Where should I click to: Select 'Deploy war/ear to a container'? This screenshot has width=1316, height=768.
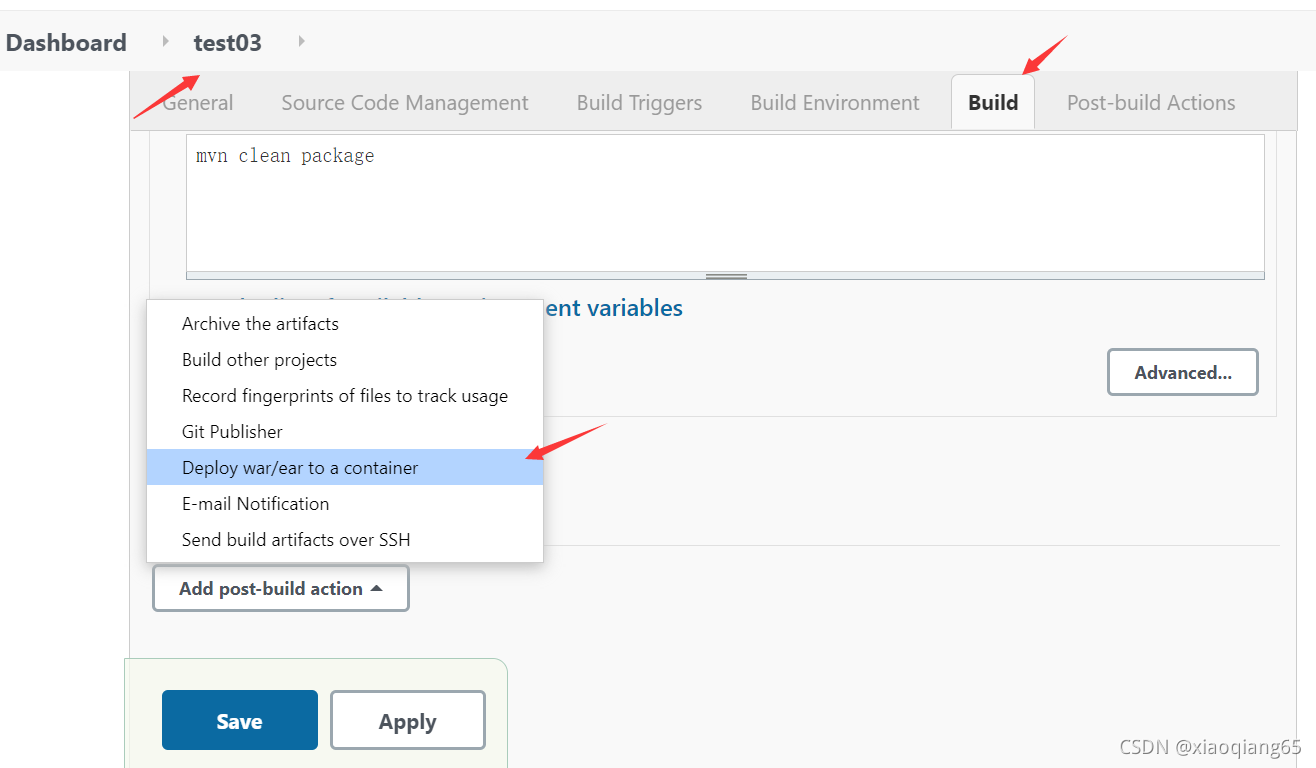click(x=299, y=467)
